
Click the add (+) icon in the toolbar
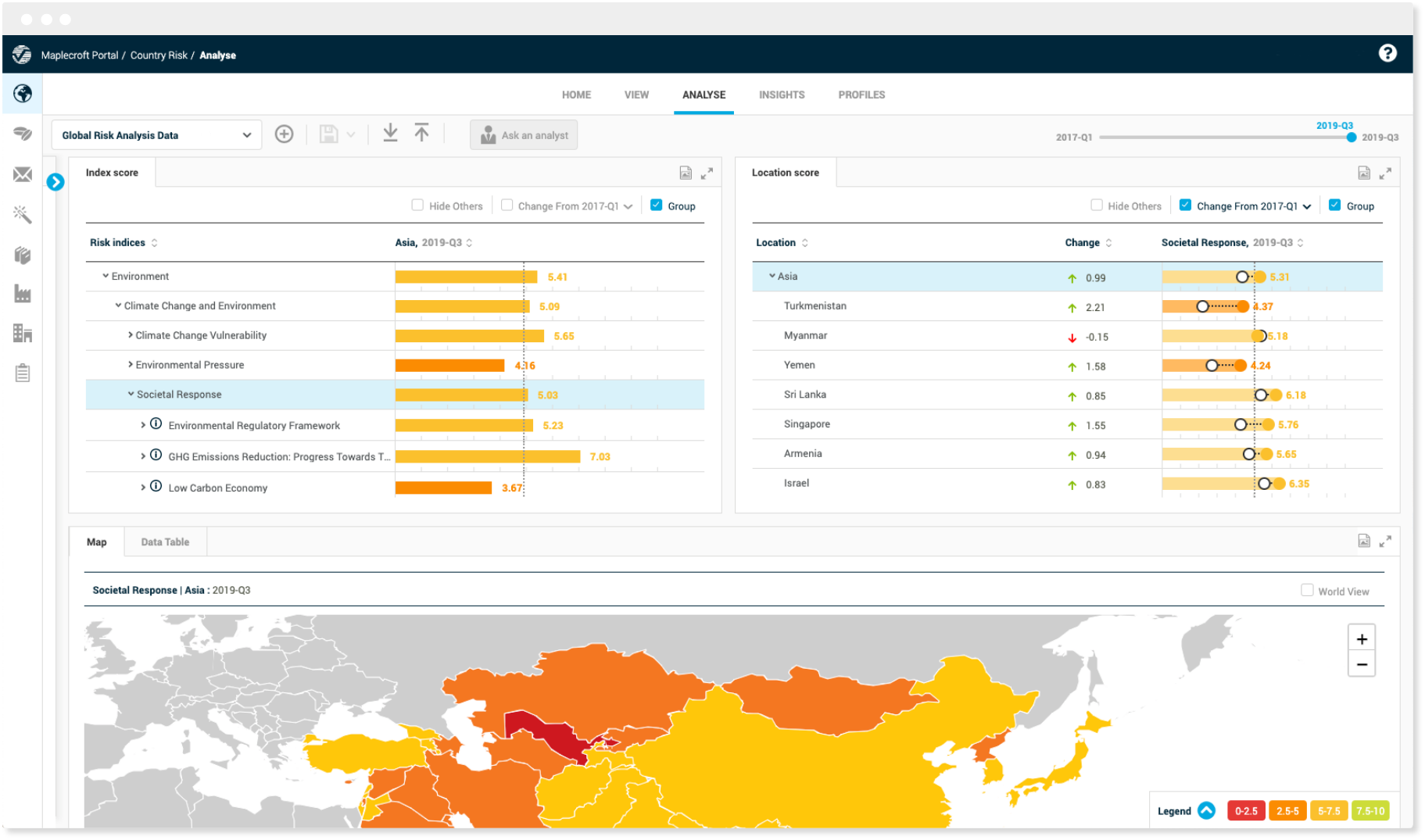(284, 134)
